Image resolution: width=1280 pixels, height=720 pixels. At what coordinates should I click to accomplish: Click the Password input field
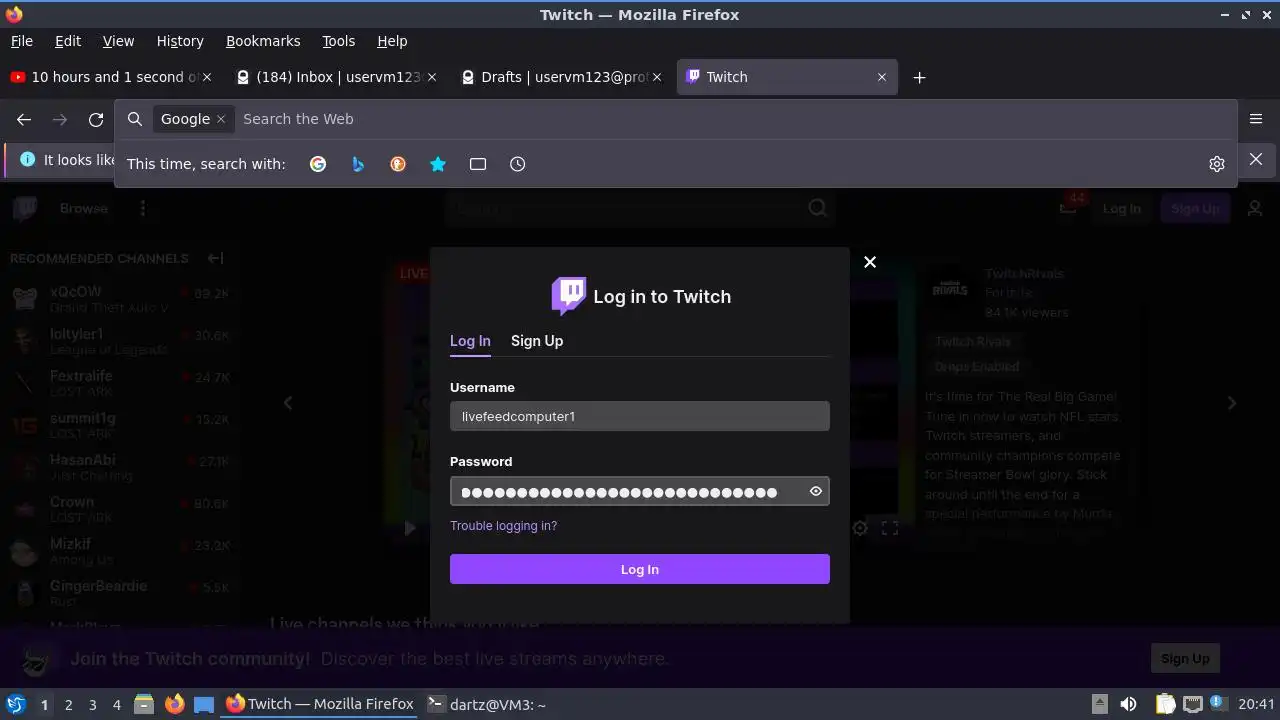[640, 491]
